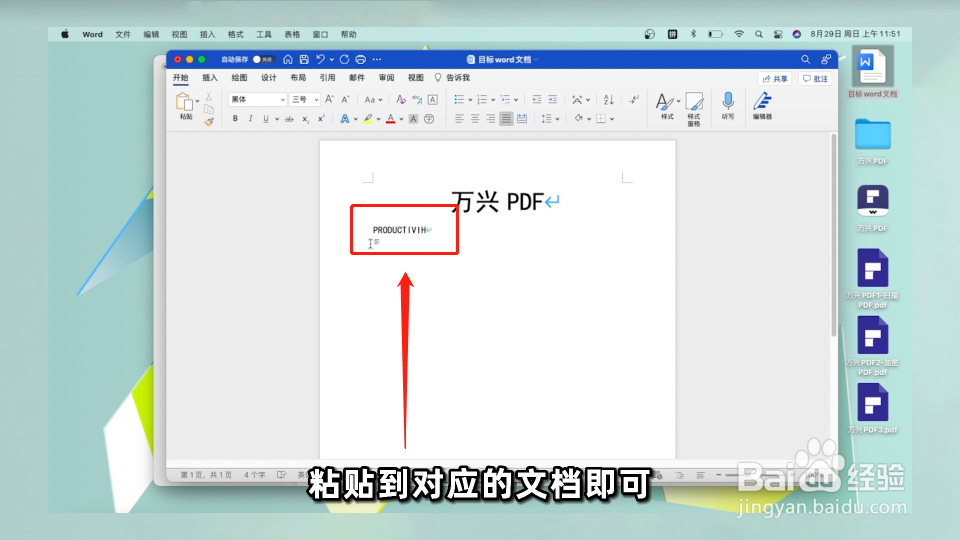This screenshot has height=540, width=960.
Task: Apply superscript formatting
Action: click(321, 119)
